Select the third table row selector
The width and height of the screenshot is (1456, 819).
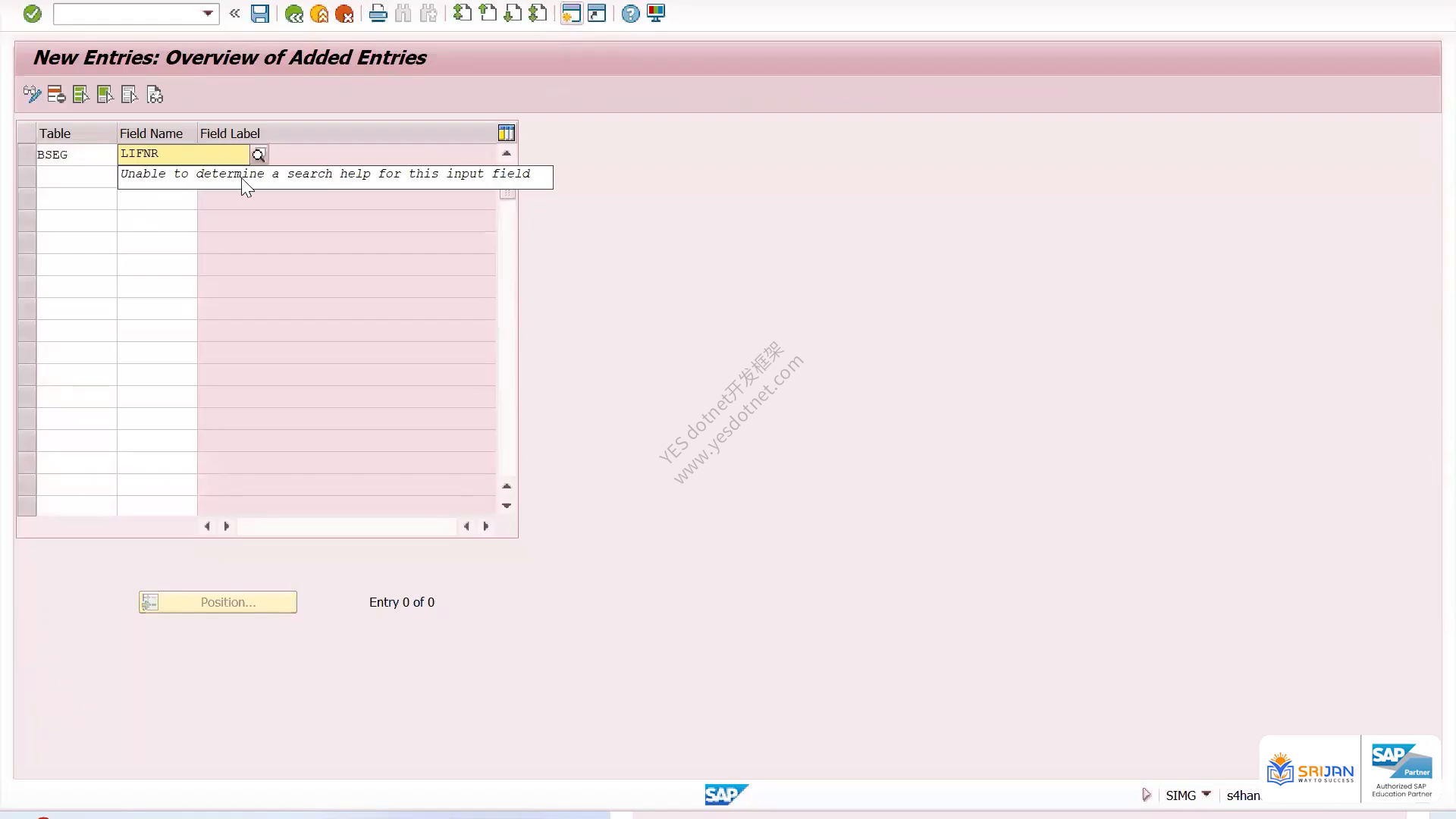[27, 199]
